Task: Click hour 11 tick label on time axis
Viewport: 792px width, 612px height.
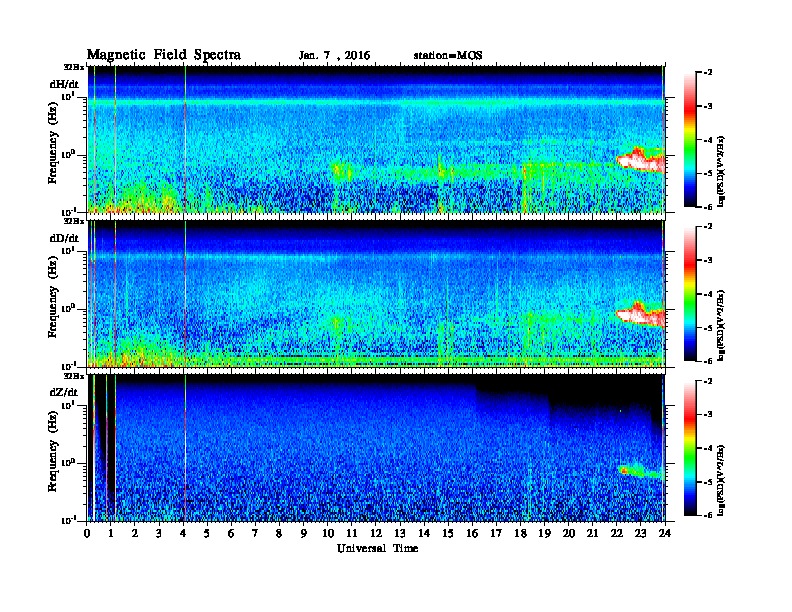Action: pos(352,533)
